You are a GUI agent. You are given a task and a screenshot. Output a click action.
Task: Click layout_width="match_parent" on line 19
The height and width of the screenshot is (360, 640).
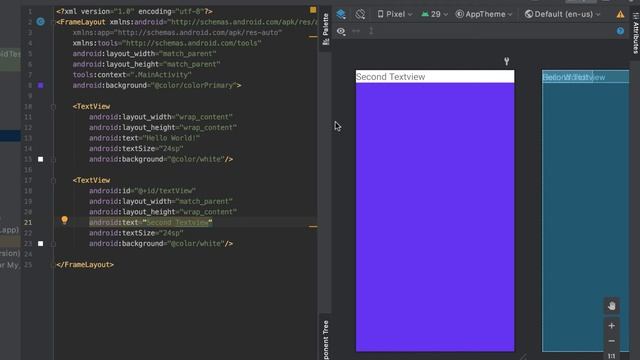pyautogui.click(x=161, y=201)
